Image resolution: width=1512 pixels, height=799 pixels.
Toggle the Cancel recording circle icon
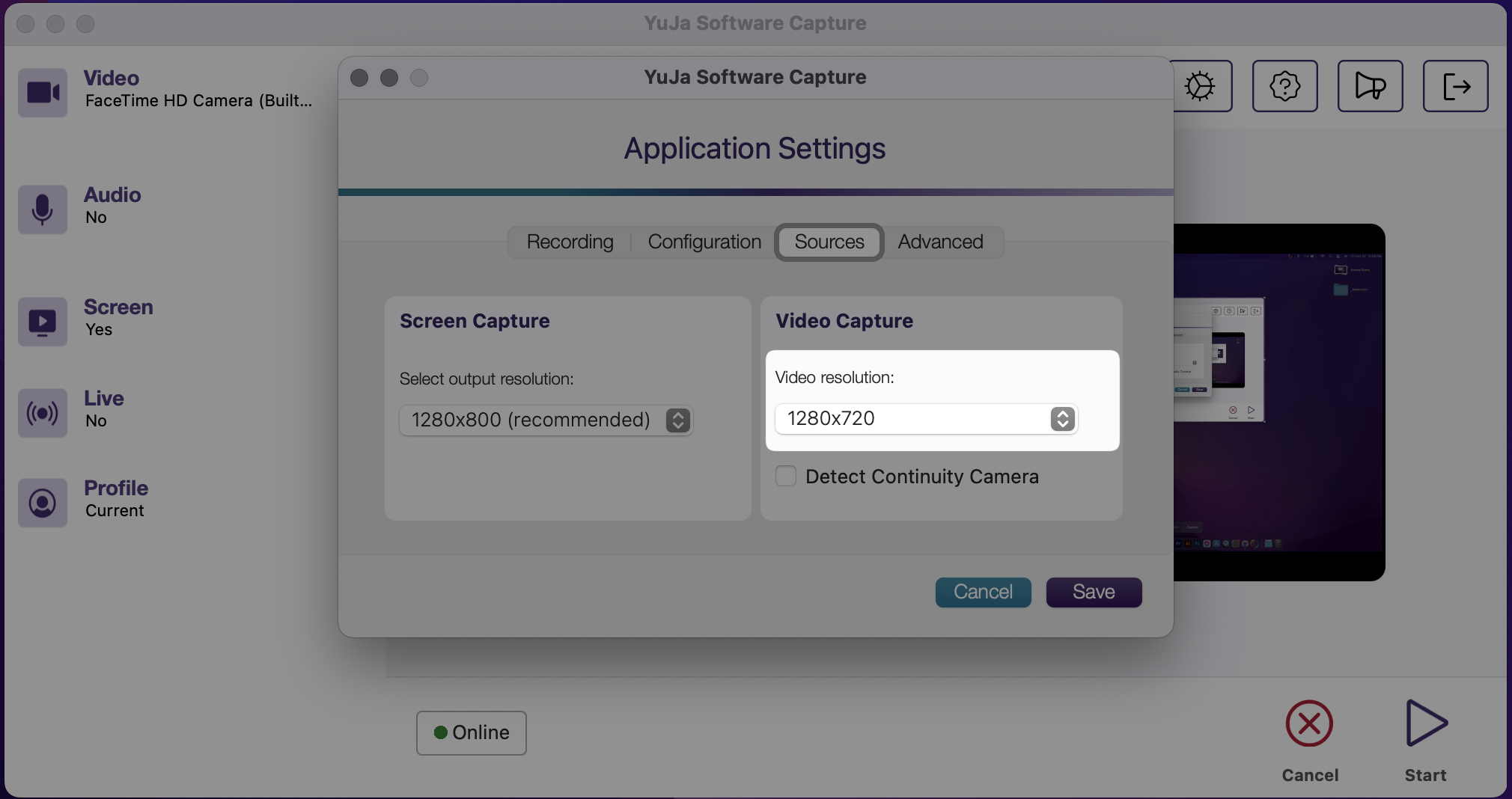1308,723
